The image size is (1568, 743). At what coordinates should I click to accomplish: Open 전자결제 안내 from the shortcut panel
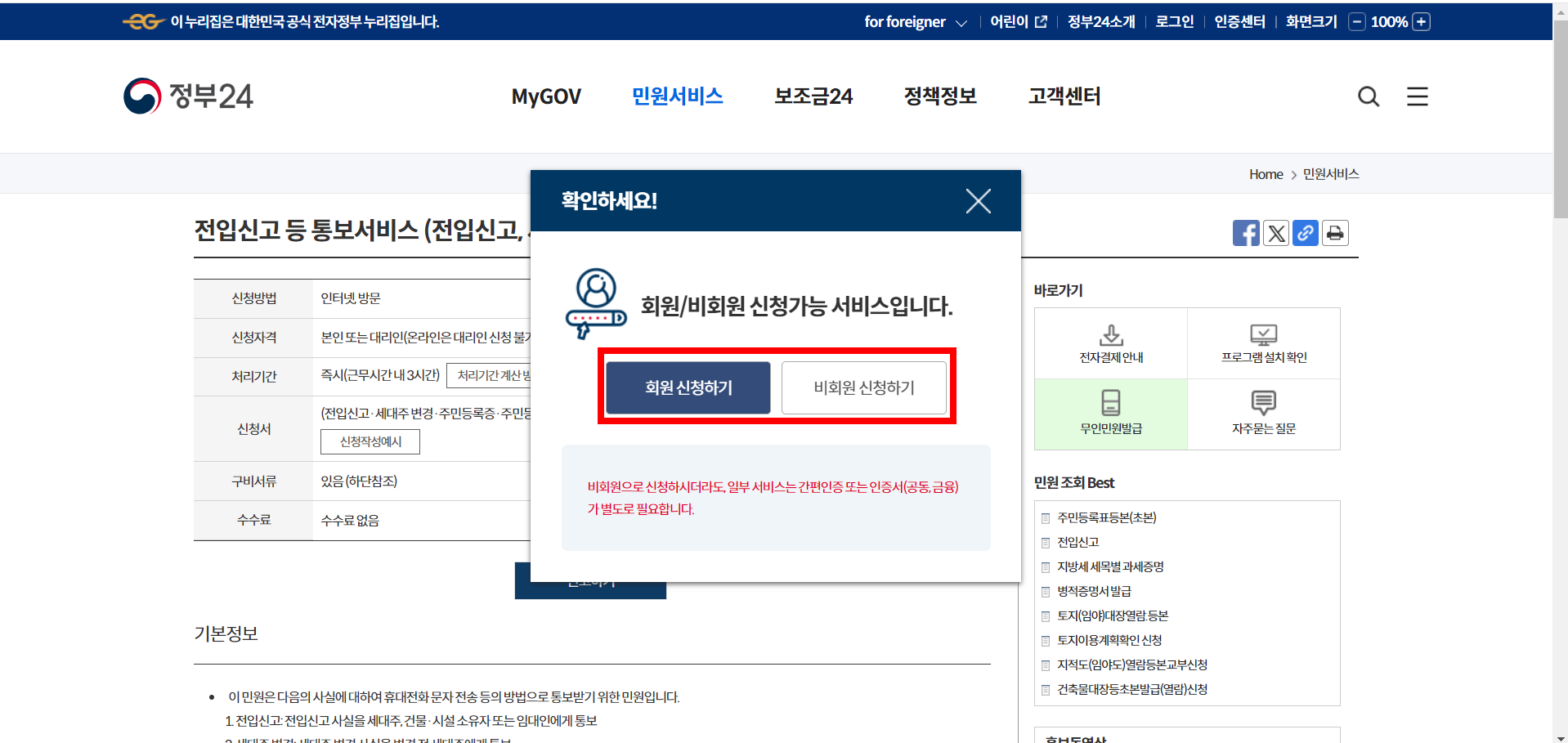pyautogui.click(x=1110, y=343)
